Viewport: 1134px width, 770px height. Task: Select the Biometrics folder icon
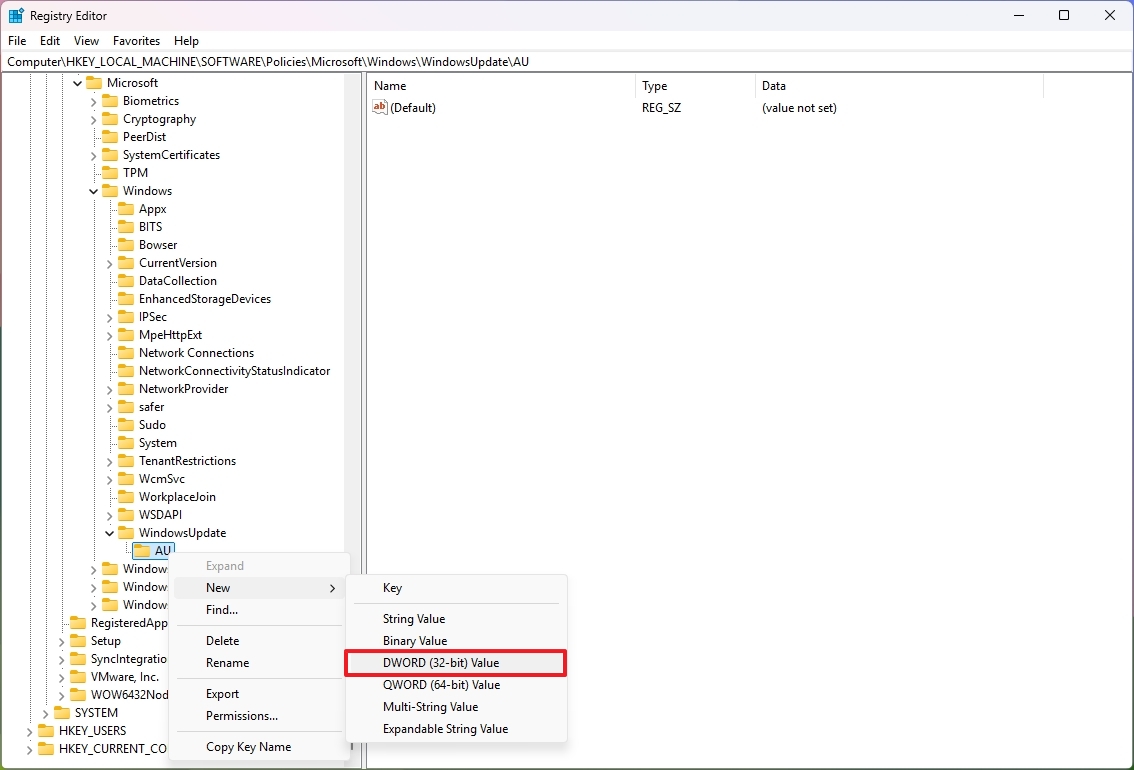click(x=111, y=100)
